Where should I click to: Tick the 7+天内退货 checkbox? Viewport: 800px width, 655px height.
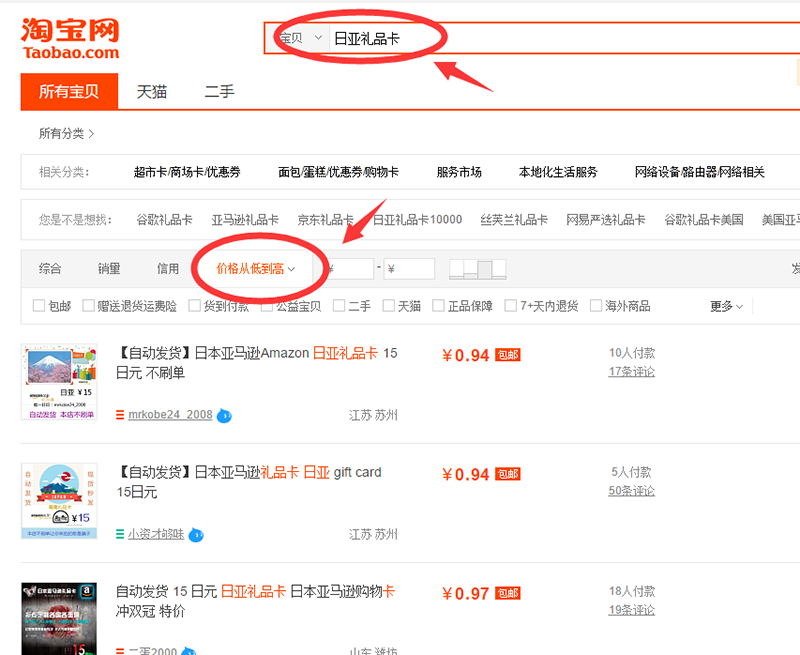(510, 306)
